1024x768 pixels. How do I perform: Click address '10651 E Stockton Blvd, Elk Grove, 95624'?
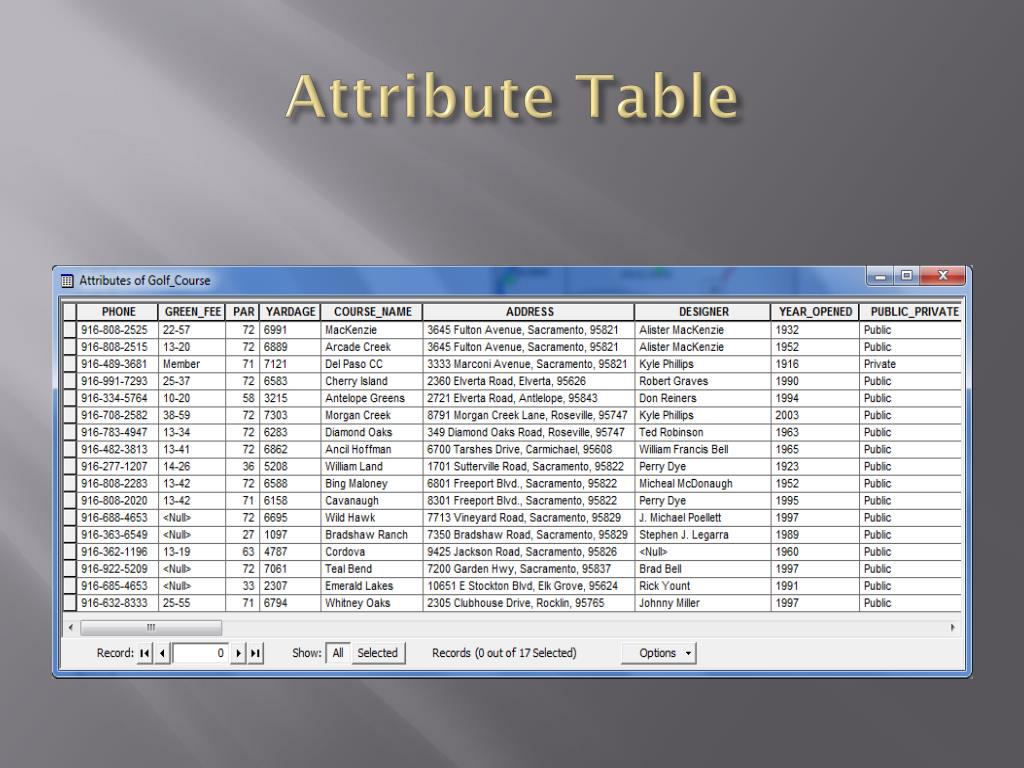(528, 586)
